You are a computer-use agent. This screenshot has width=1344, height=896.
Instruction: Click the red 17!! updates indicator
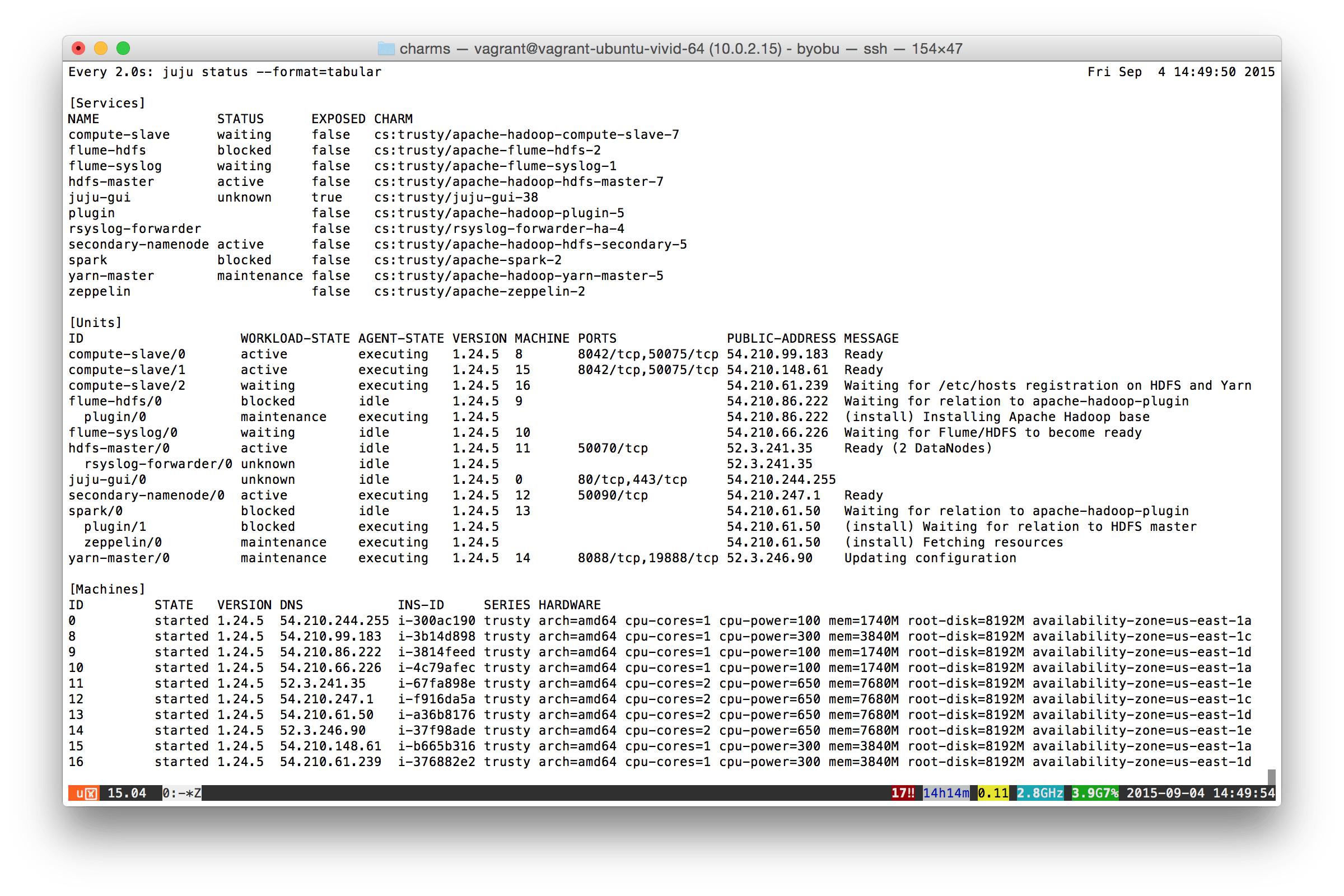pyautogui.click(x=903, y=793)
